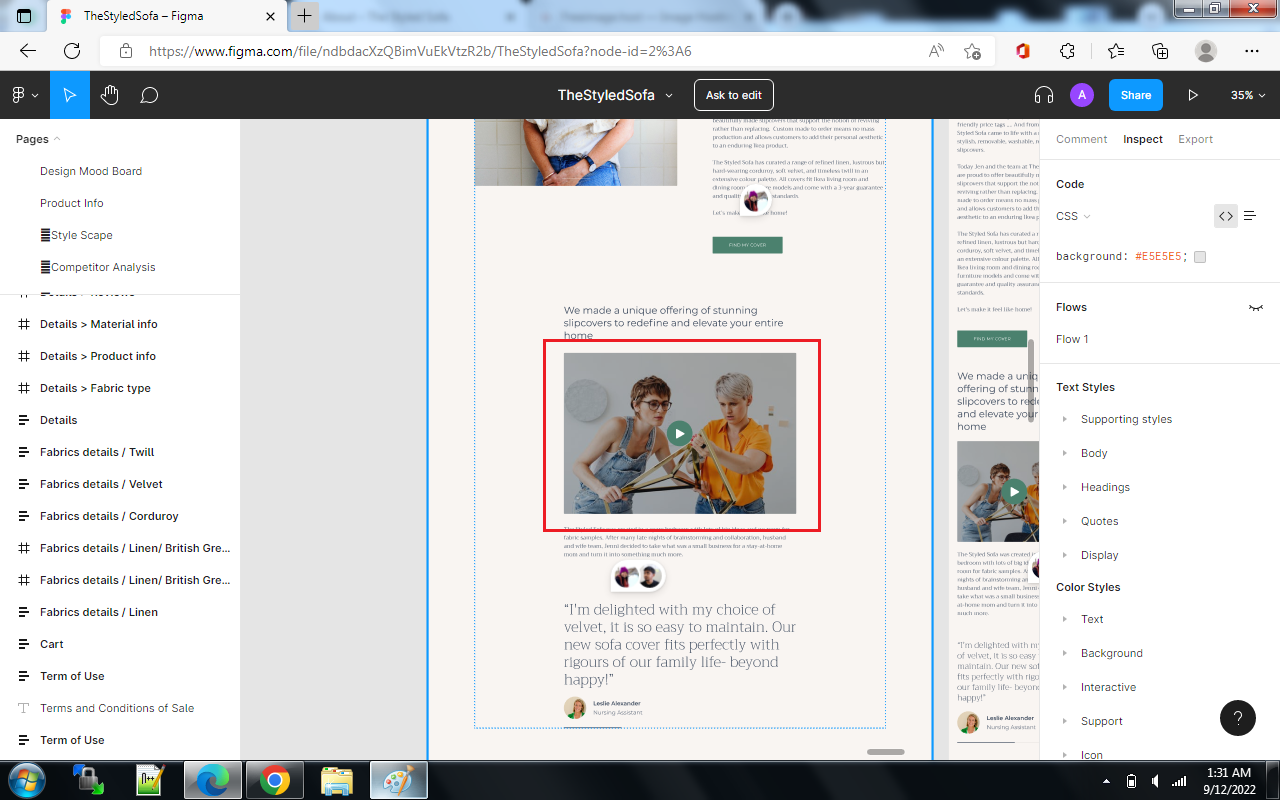Collapse the Pages section
This screenshot has height=800, width=1280.
coord(38,139)
